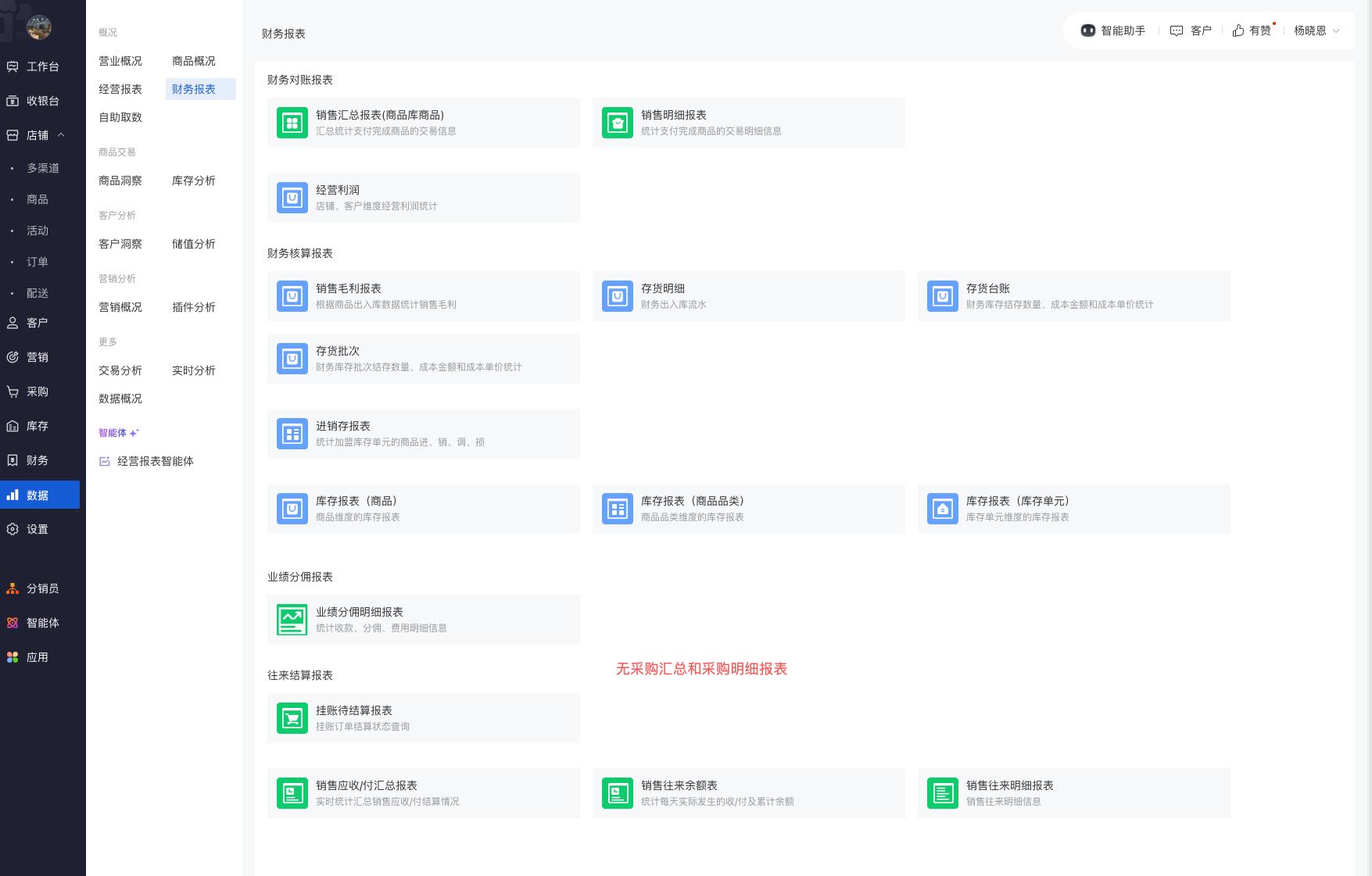Screen dimensions: 1372x876
Task: Collapse the 店铺 sidebar menu chevron
Action: tap(61, 135)
